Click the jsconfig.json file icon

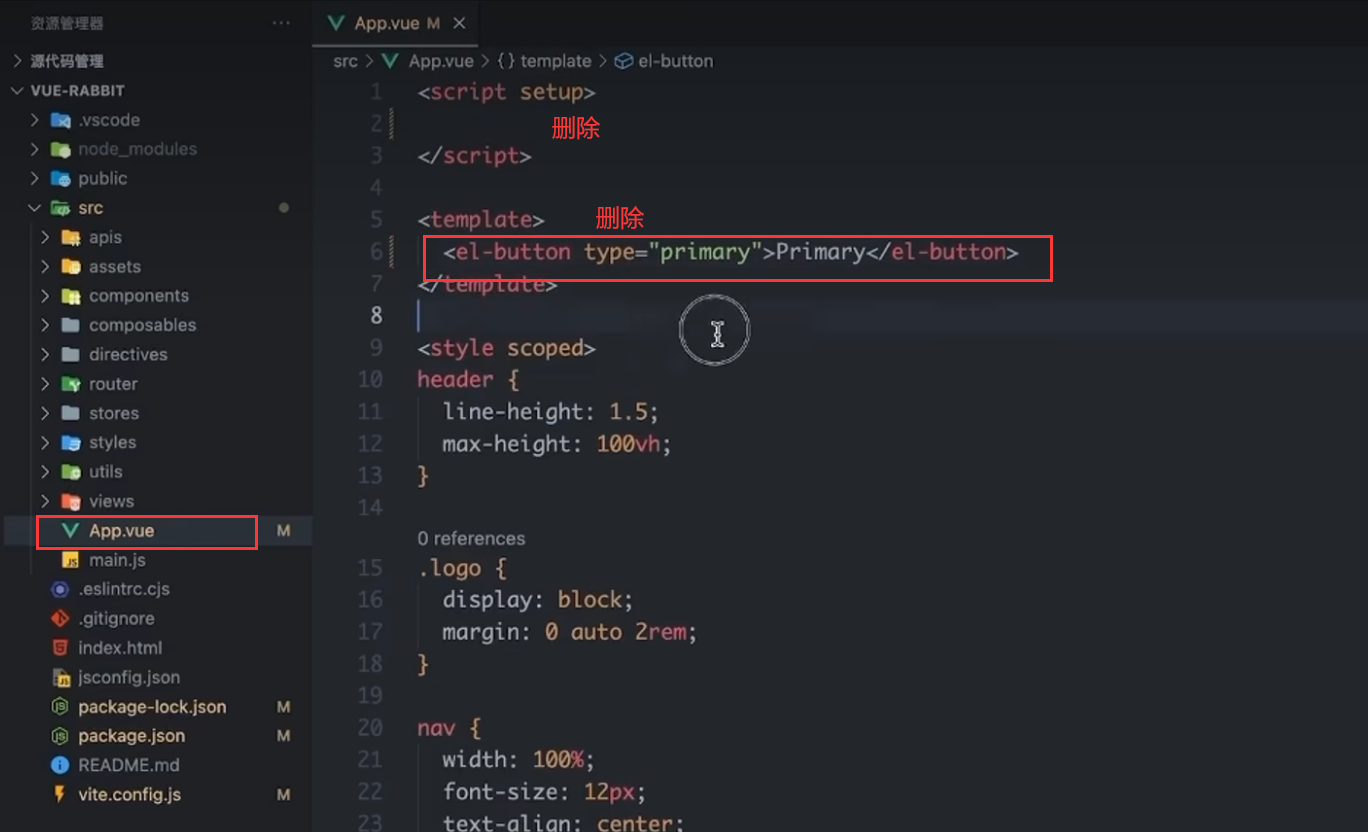coord(60,677)
